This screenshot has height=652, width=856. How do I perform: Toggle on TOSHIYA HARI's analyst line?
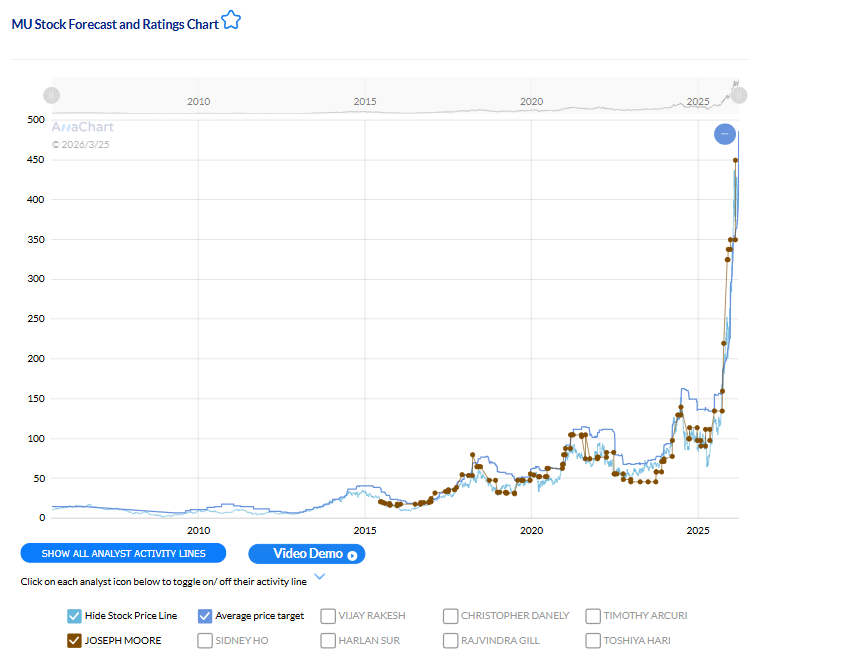(x=591, y=640)
